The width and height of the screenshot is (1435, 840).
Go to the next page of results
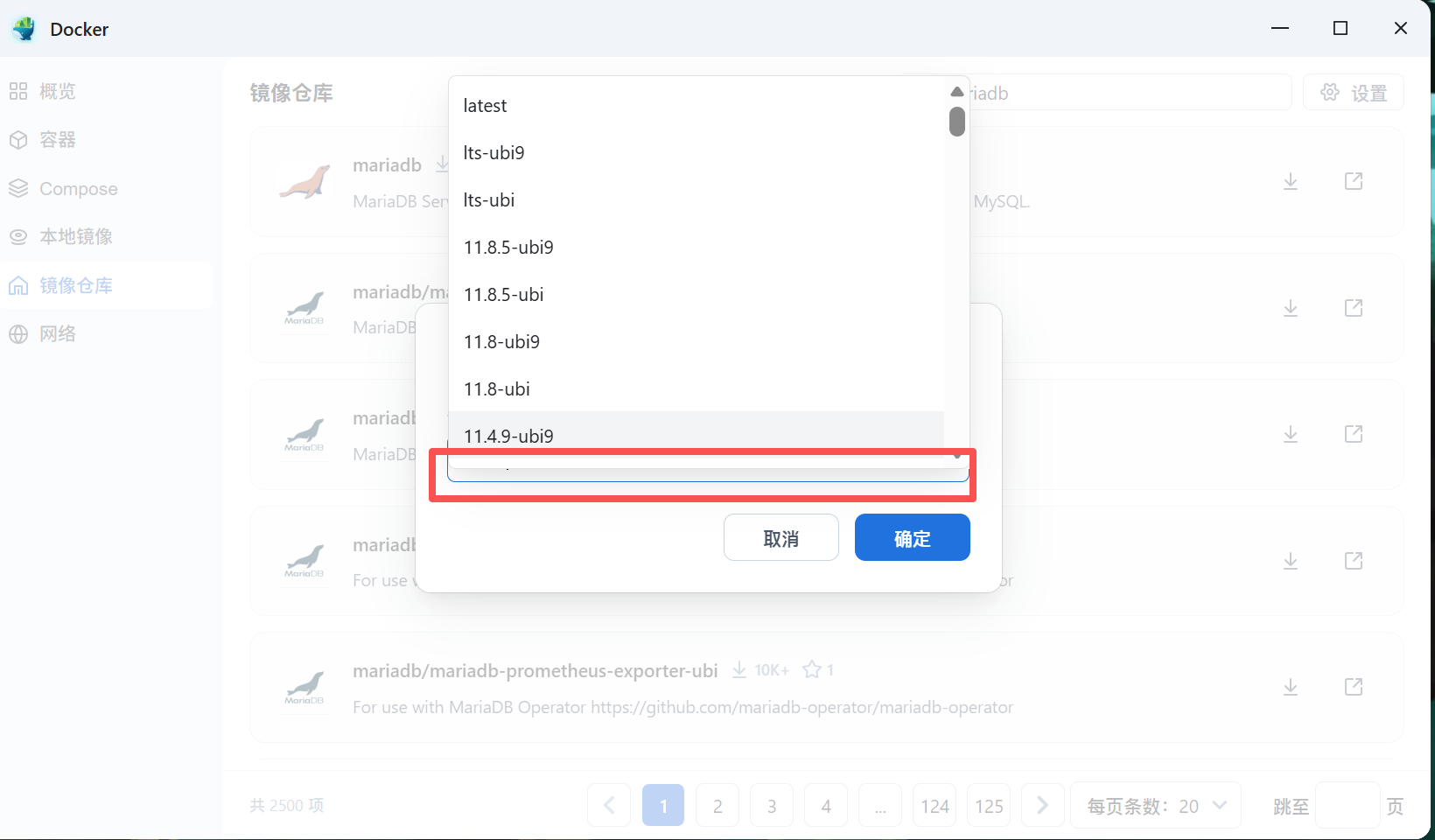[x=1043, y=805]
